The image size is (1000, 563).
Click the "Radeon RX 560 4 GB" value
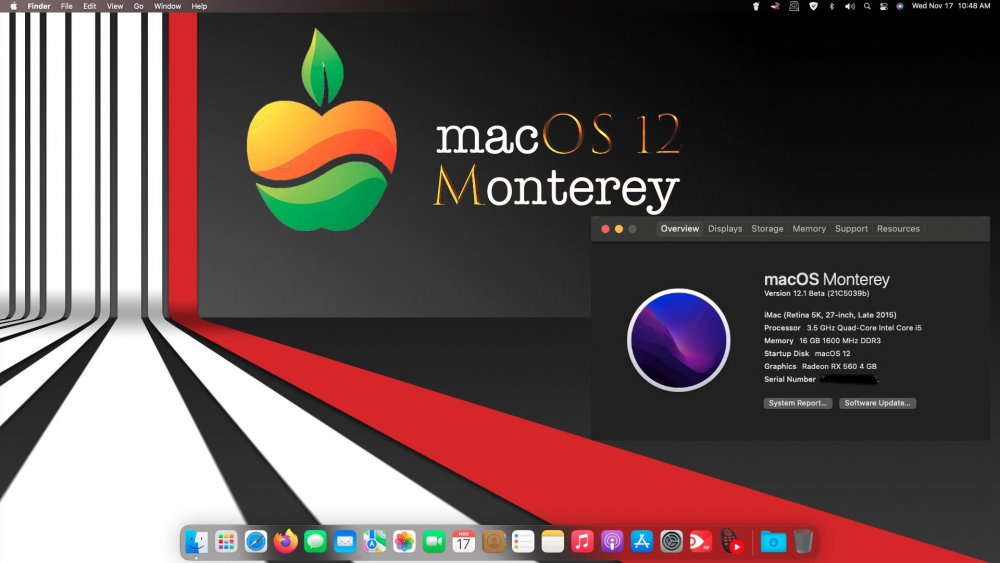pyautogui.click(x=839, y=366)
